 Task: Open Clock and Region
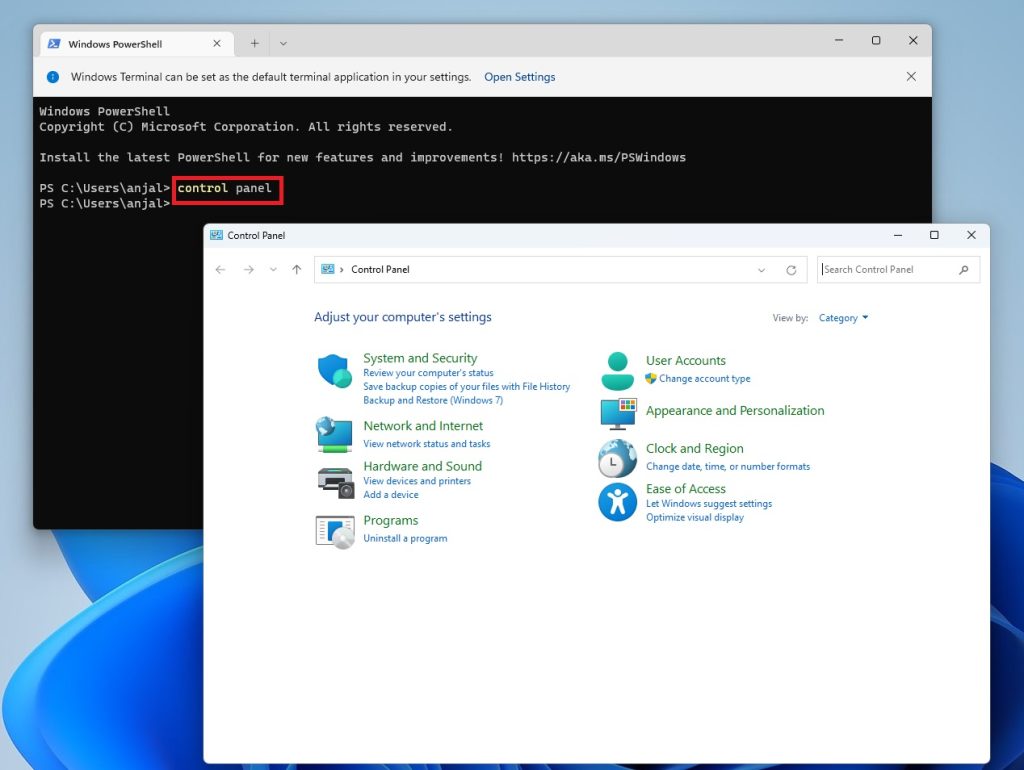pos(694,448)
